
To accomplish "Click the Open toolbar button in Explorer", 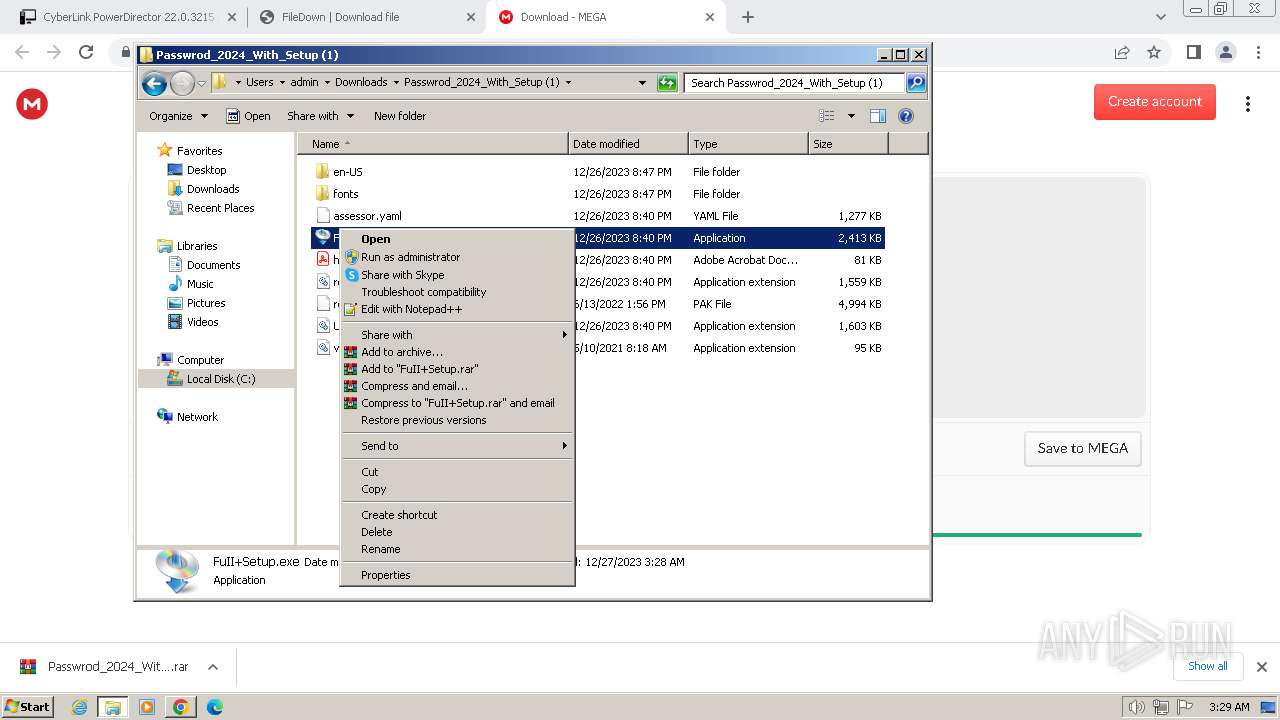I will point(248,116).
